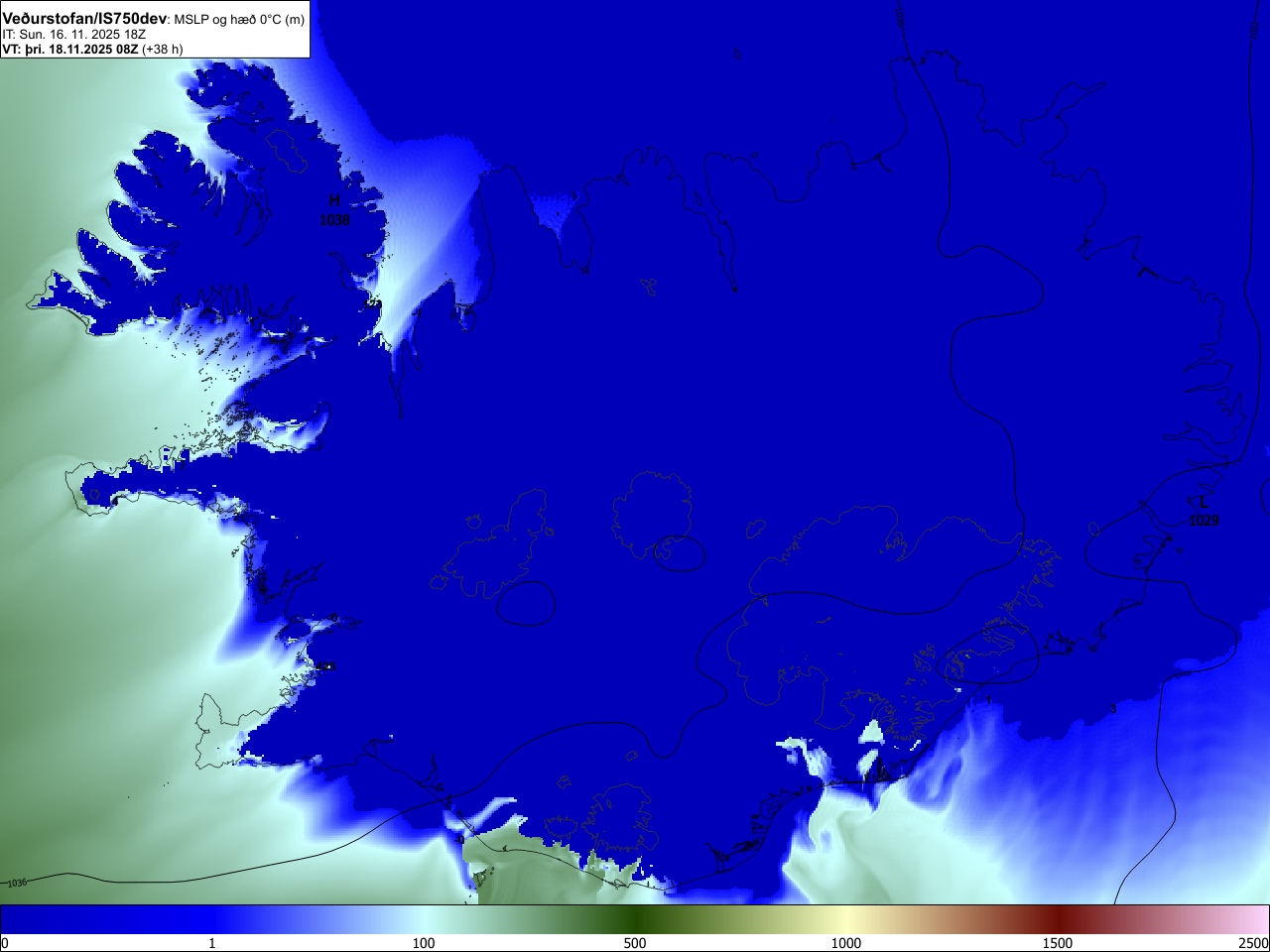Click the Veðurstofan/IS750dev title text
1270x952 pixels.
pos(84,19)
